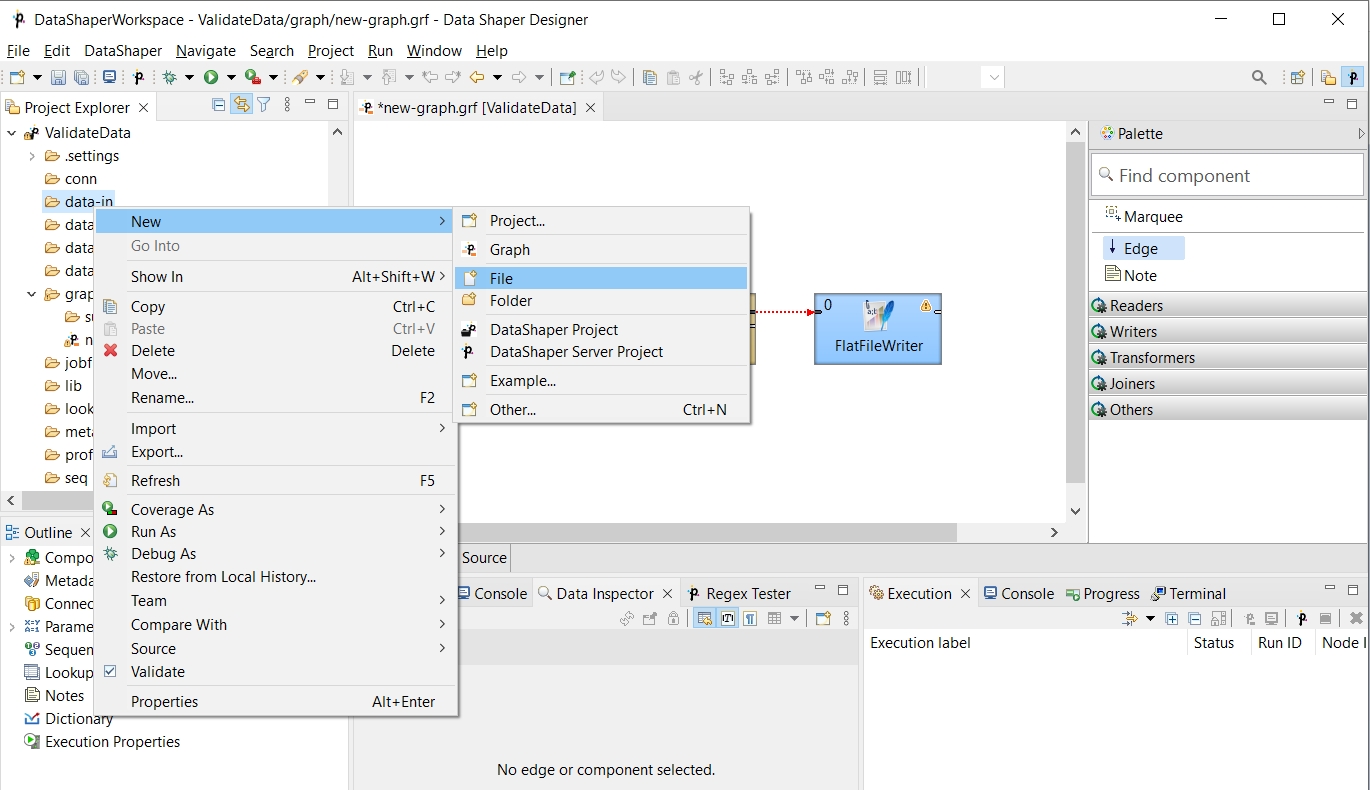This screenshot has width=1370, height=790.
Task: Choose Other... in the New submenu
Action: [601, 409]
